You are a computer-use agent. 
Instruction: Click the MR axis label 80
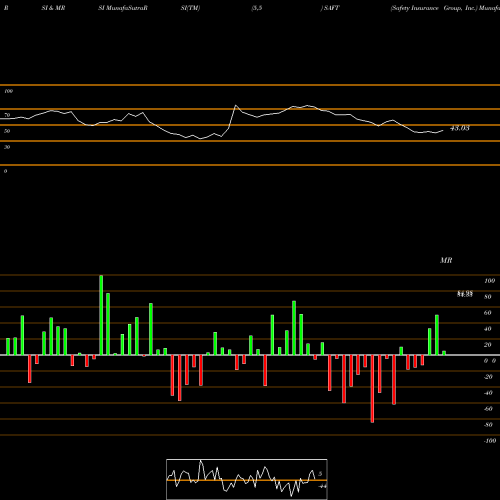coord(488,297)
